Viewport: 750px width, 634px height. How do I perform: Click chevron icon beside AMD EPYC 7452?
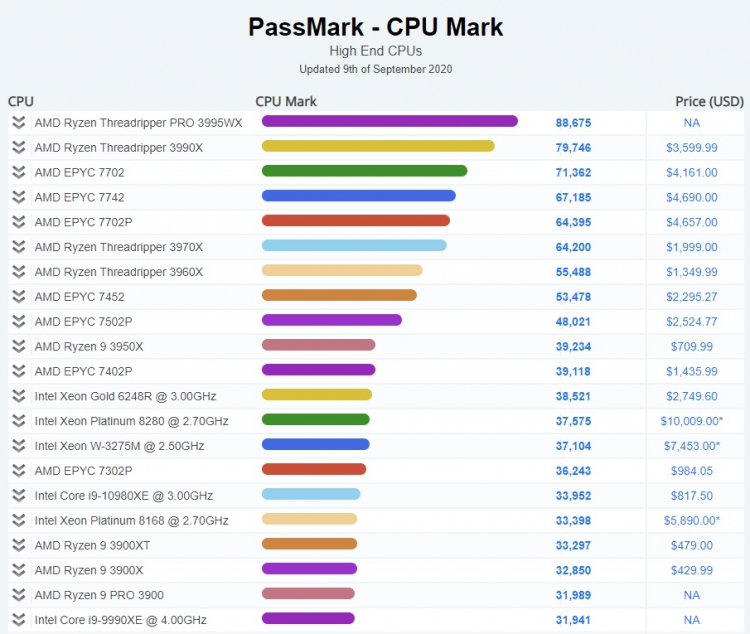[x=19, y=297]
